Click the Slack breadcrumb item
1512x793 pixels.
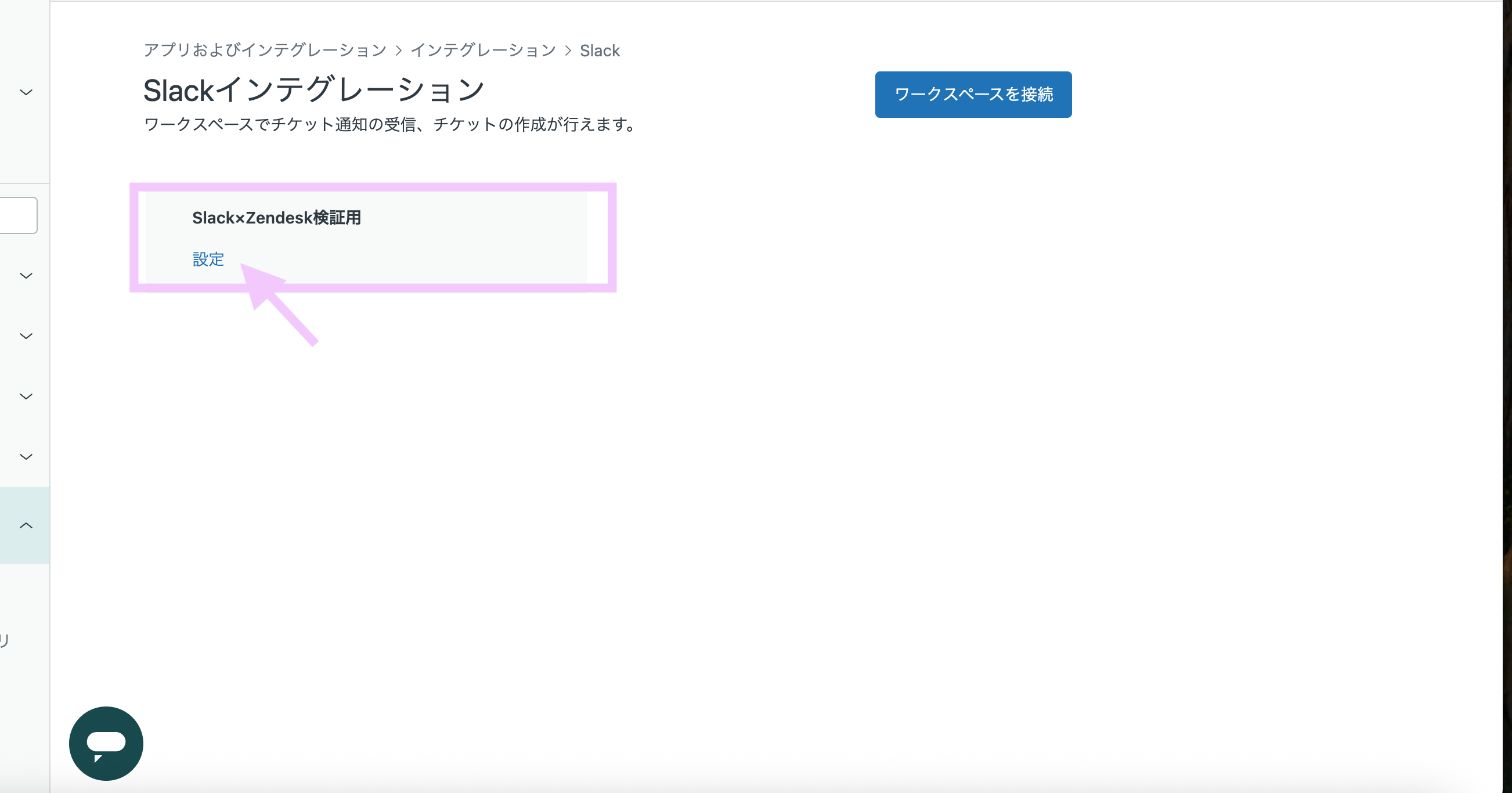[599, 51]
